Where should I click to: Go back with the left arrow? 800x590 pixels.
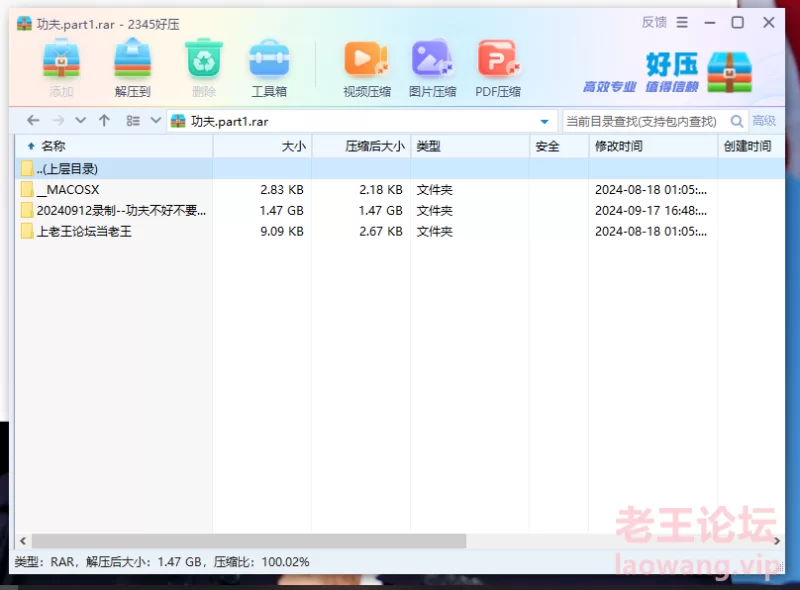[x=33, y=120]
